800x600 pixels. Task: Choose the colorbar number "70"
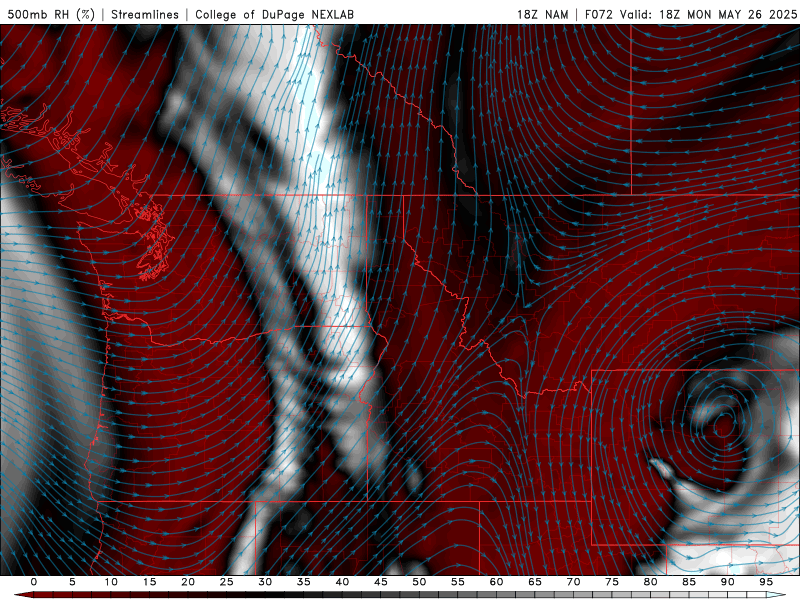(x=573, y=582)
